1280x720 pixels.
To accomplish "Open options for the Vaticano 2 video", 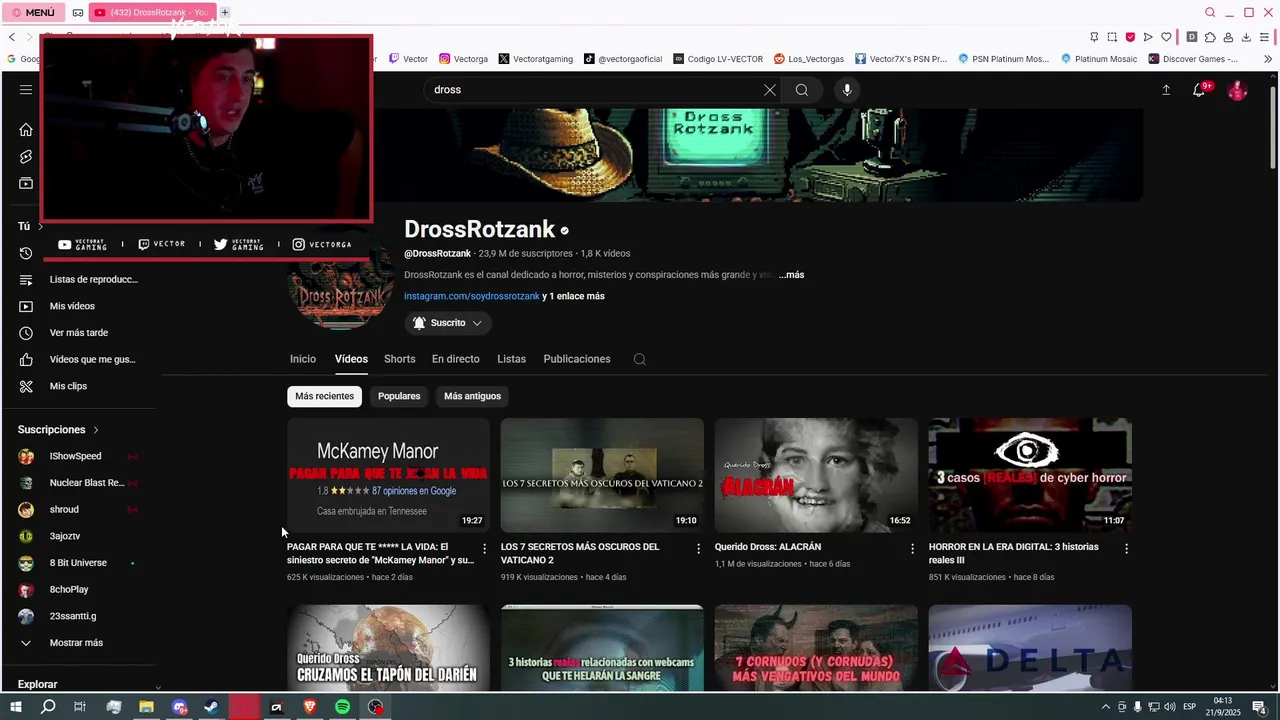I will click(699, 548).
